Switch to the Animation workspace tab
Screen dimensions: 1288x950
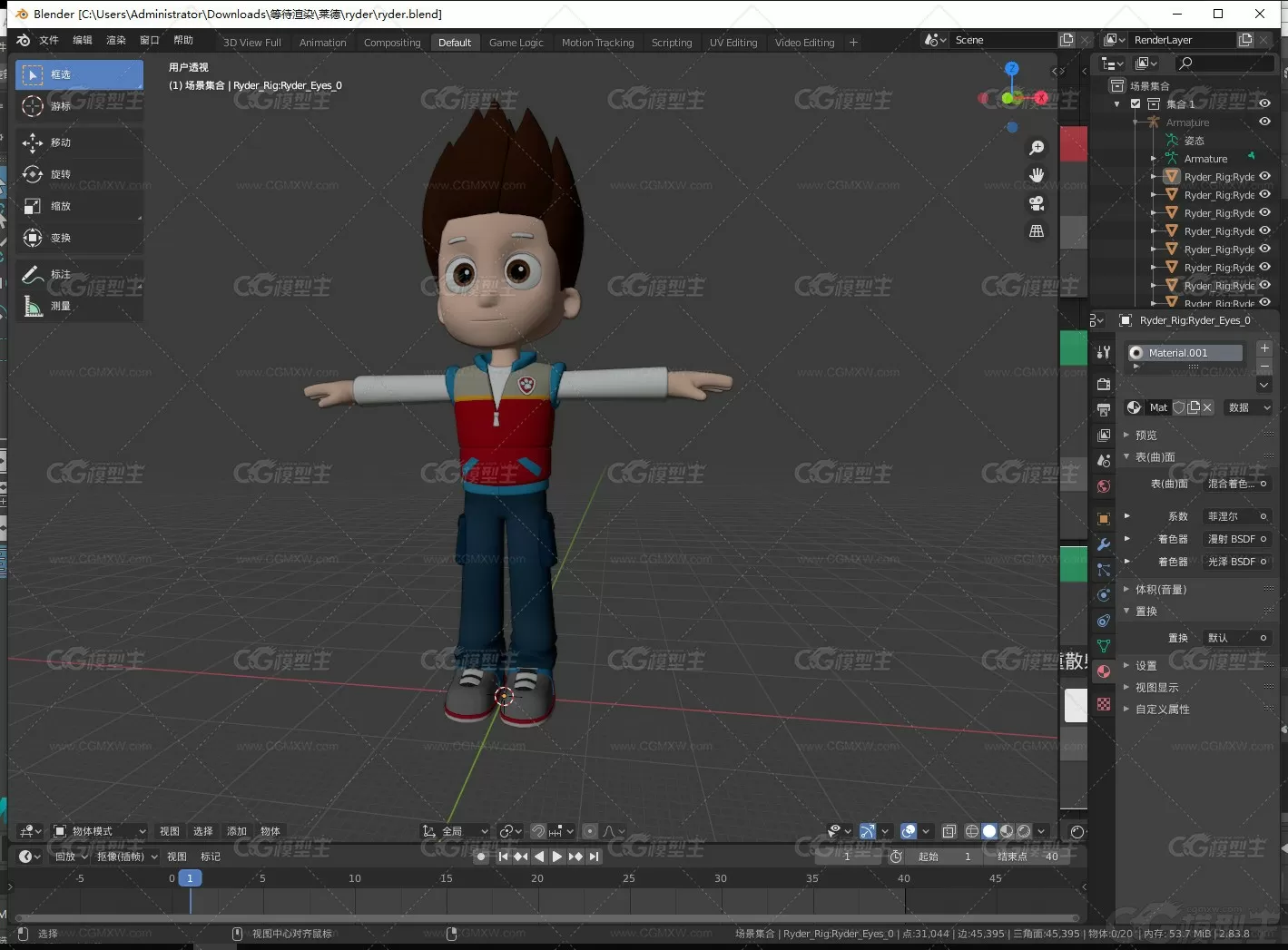pos(322,43)
